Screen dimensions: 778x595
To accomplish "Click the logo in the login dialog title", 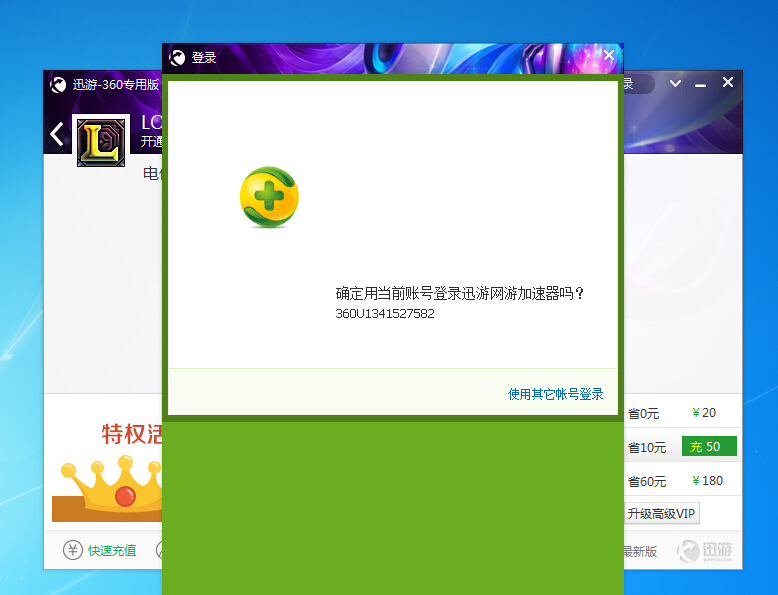I will point(177,58).
